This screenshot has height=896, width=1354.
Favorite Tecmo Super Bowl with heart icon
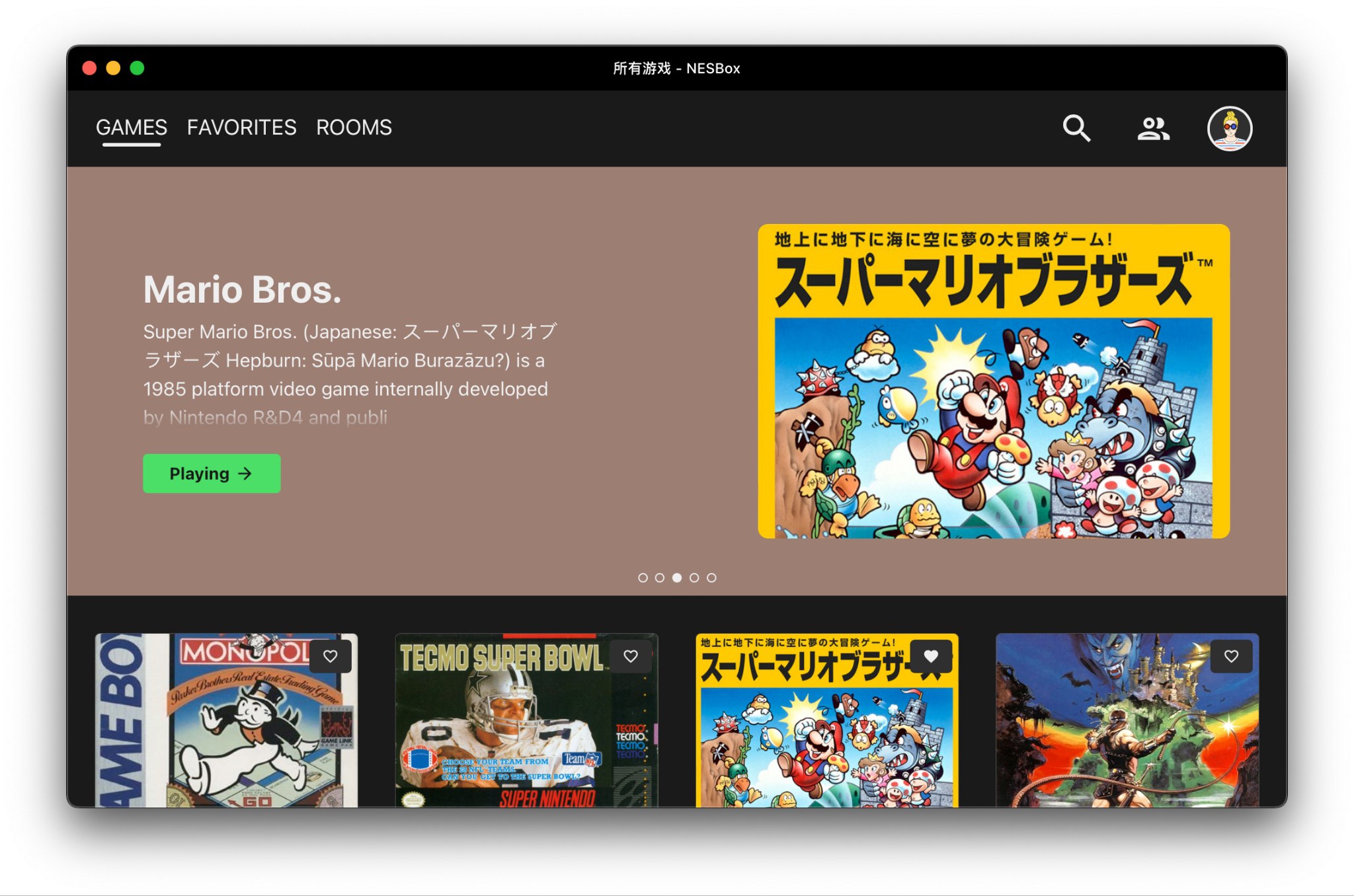click(x=631, y=656)
